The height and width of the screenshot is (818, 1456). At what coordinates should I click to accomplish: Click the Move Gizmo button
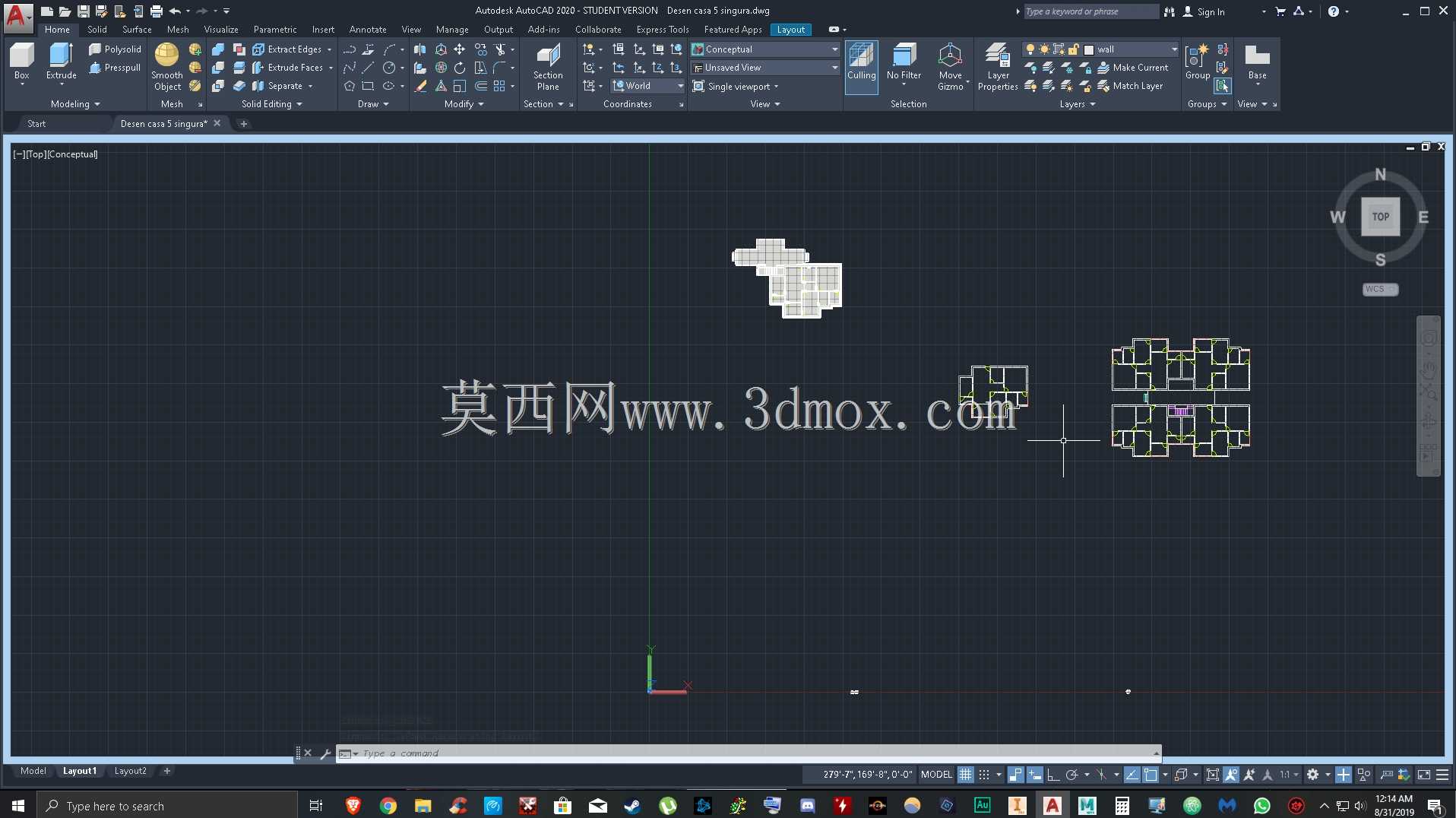pos(951,67)
